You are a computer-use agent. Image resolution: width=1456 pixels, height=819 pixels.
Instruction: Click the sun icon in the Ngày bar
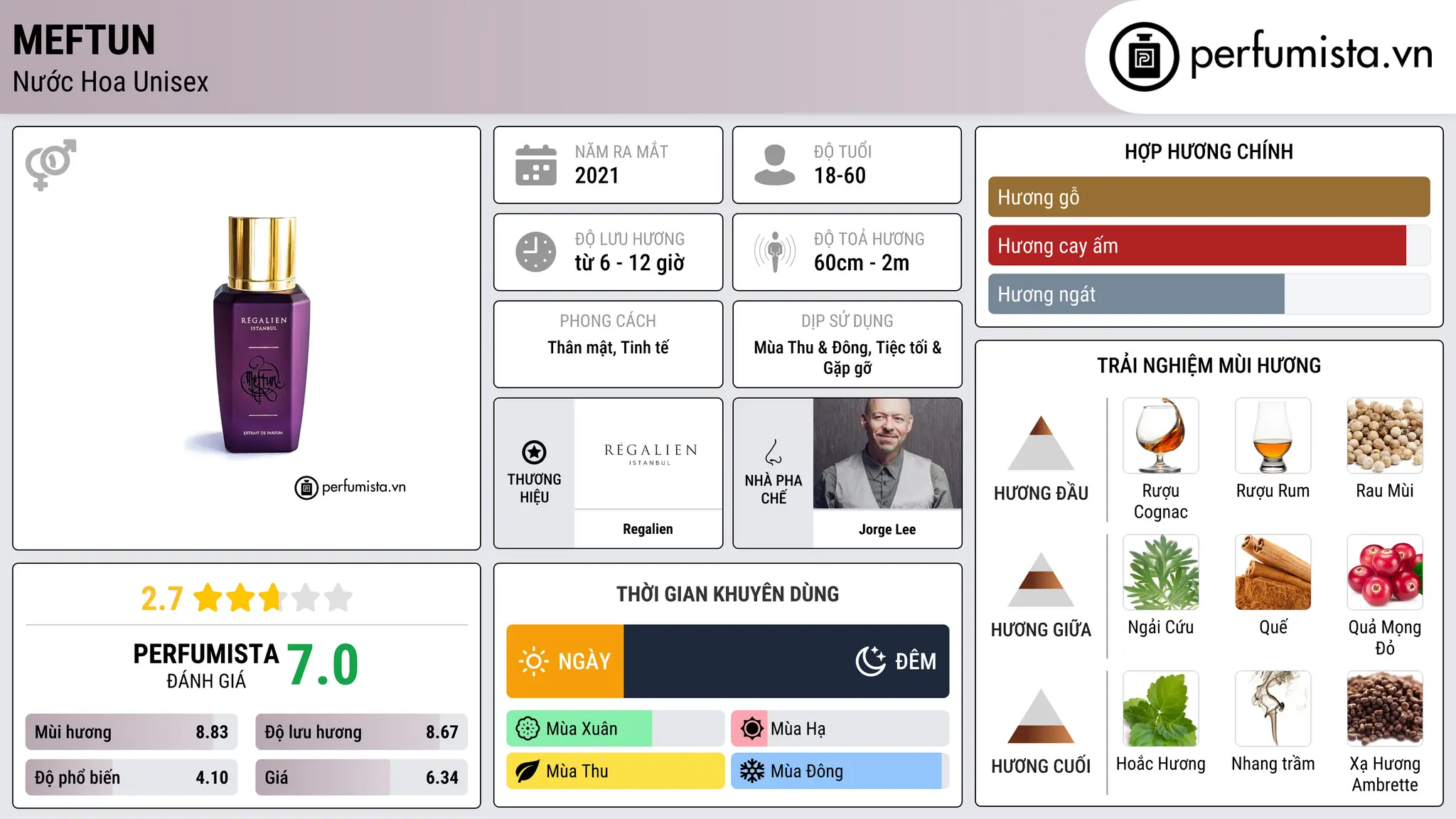tap(533, 661)
